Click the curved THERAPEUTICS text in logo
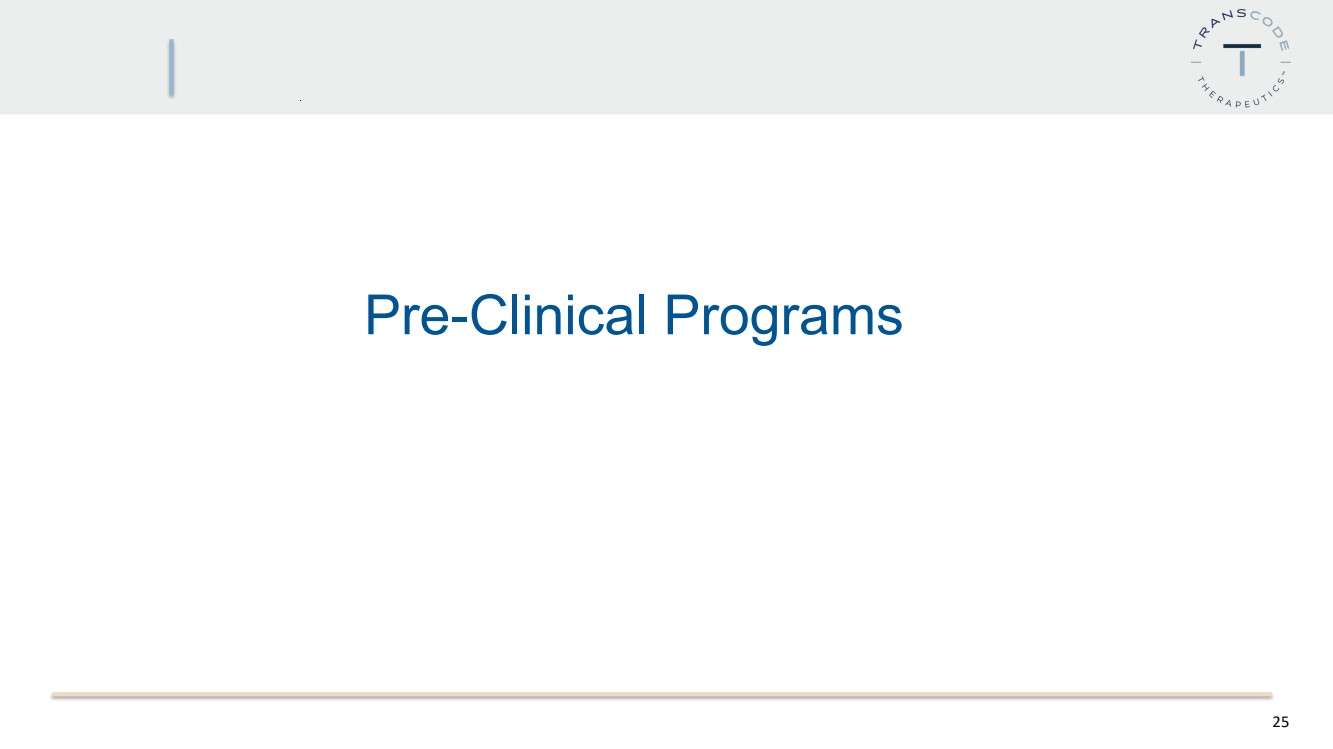Screen dimensions: 1333x749 (x=1241, y=94)
